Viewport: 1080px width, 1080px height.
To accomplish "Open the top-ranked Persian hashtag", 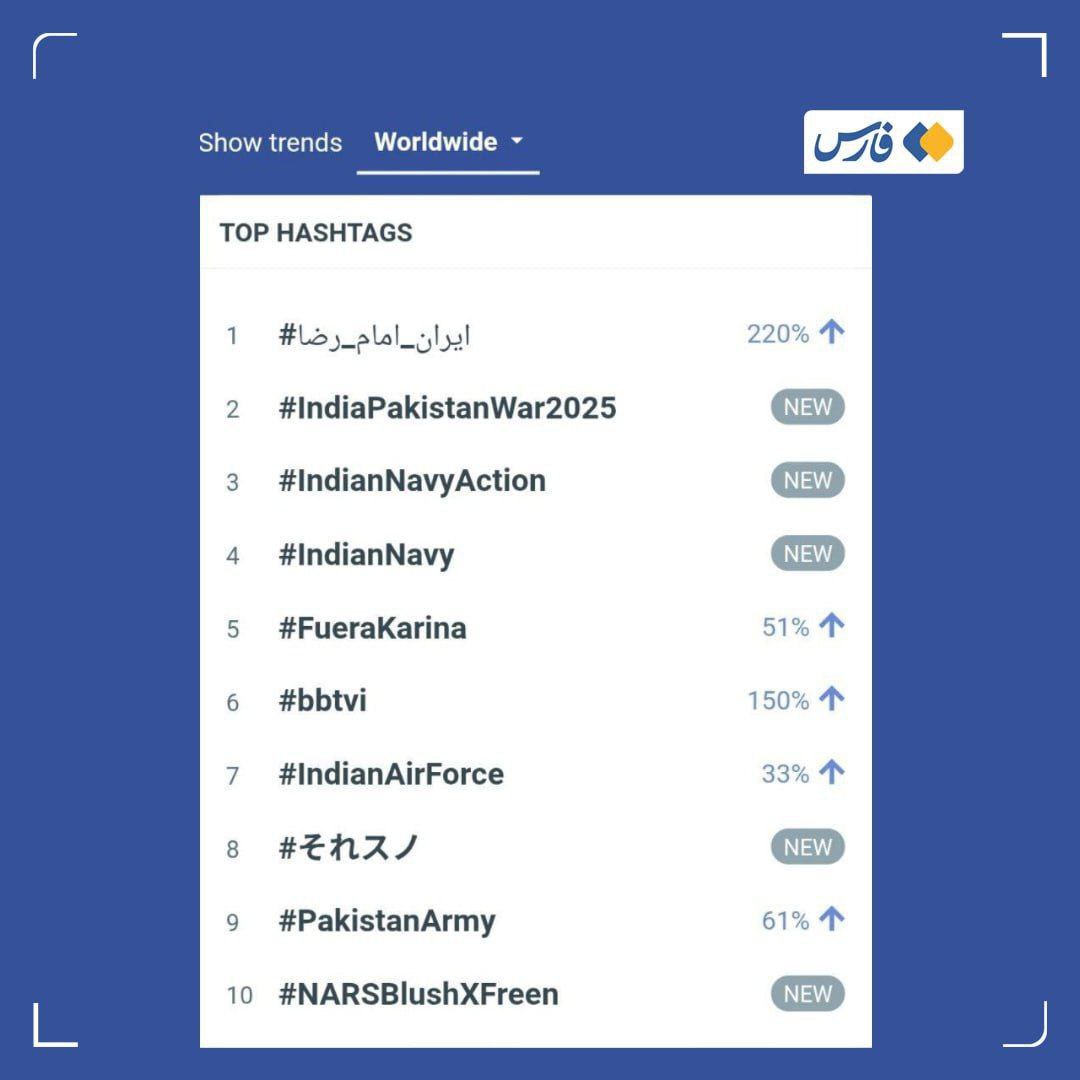I will click(x=374, y=336).
